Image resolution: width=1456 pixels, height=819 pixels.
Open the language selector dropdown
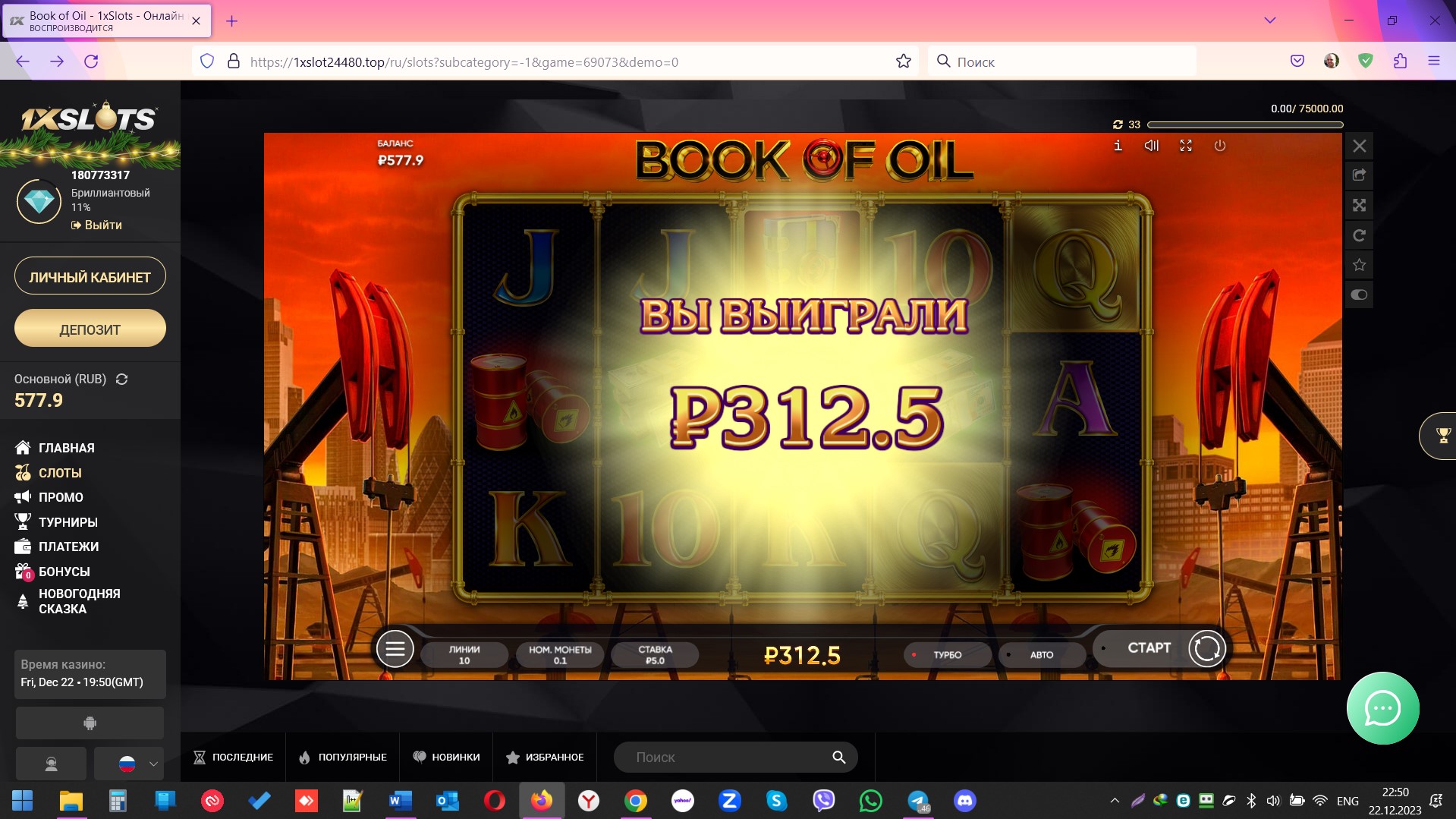pos(129,764)
